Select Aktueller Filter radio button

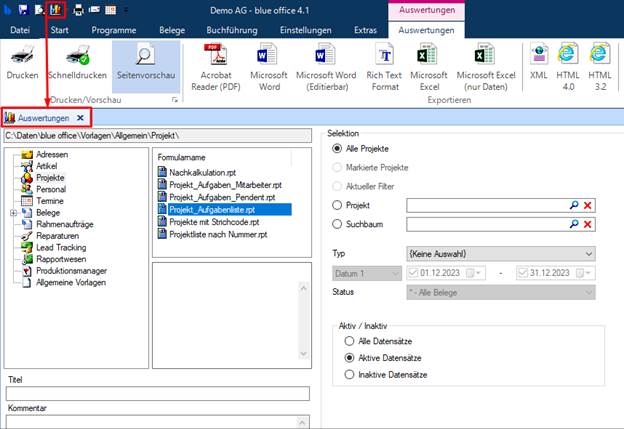click(x=337, y=186)
